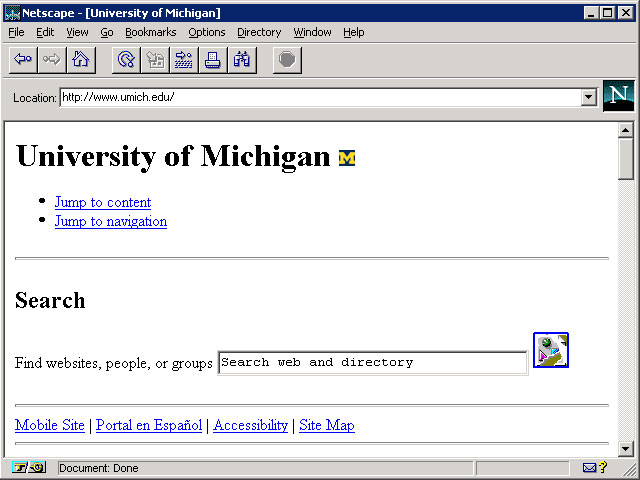Open the Go menu
Viewport: 640px width, 480px height.
107,32
